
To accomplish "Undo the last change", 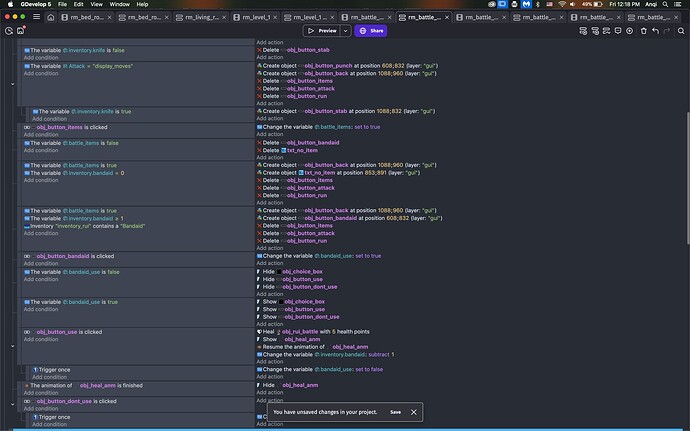I will (x=656, y=31).
